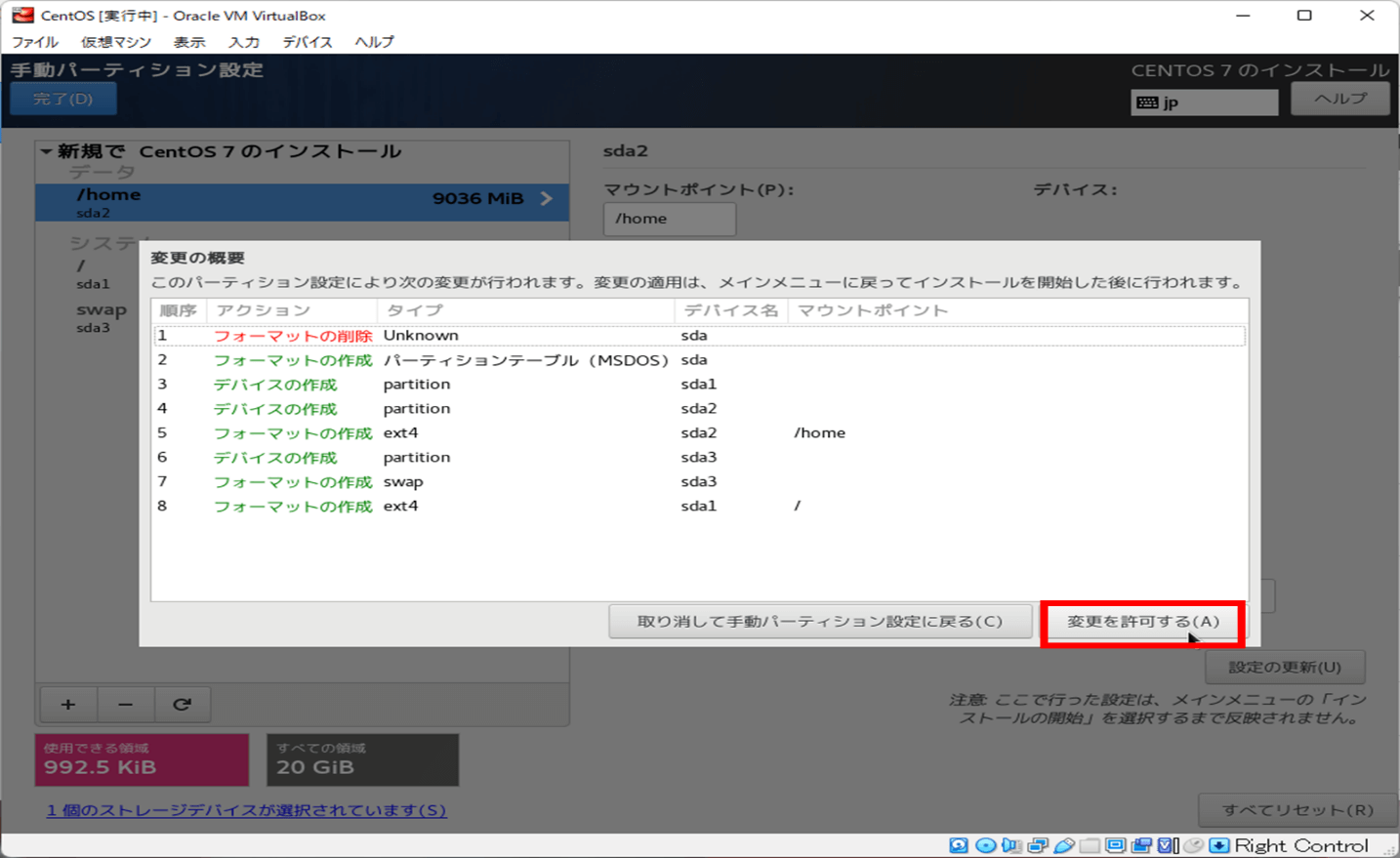Click the /home mount point cell in row 5
The image size is (1400, 858).
coord(819,433)
